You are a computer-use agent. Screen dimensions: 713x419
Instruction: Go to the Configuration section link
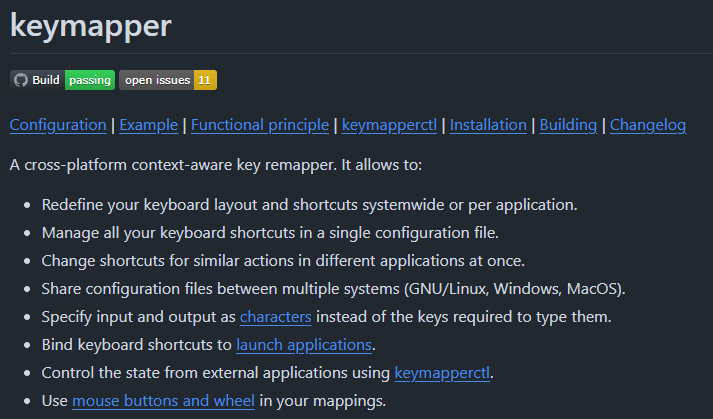tap(58, 125)
